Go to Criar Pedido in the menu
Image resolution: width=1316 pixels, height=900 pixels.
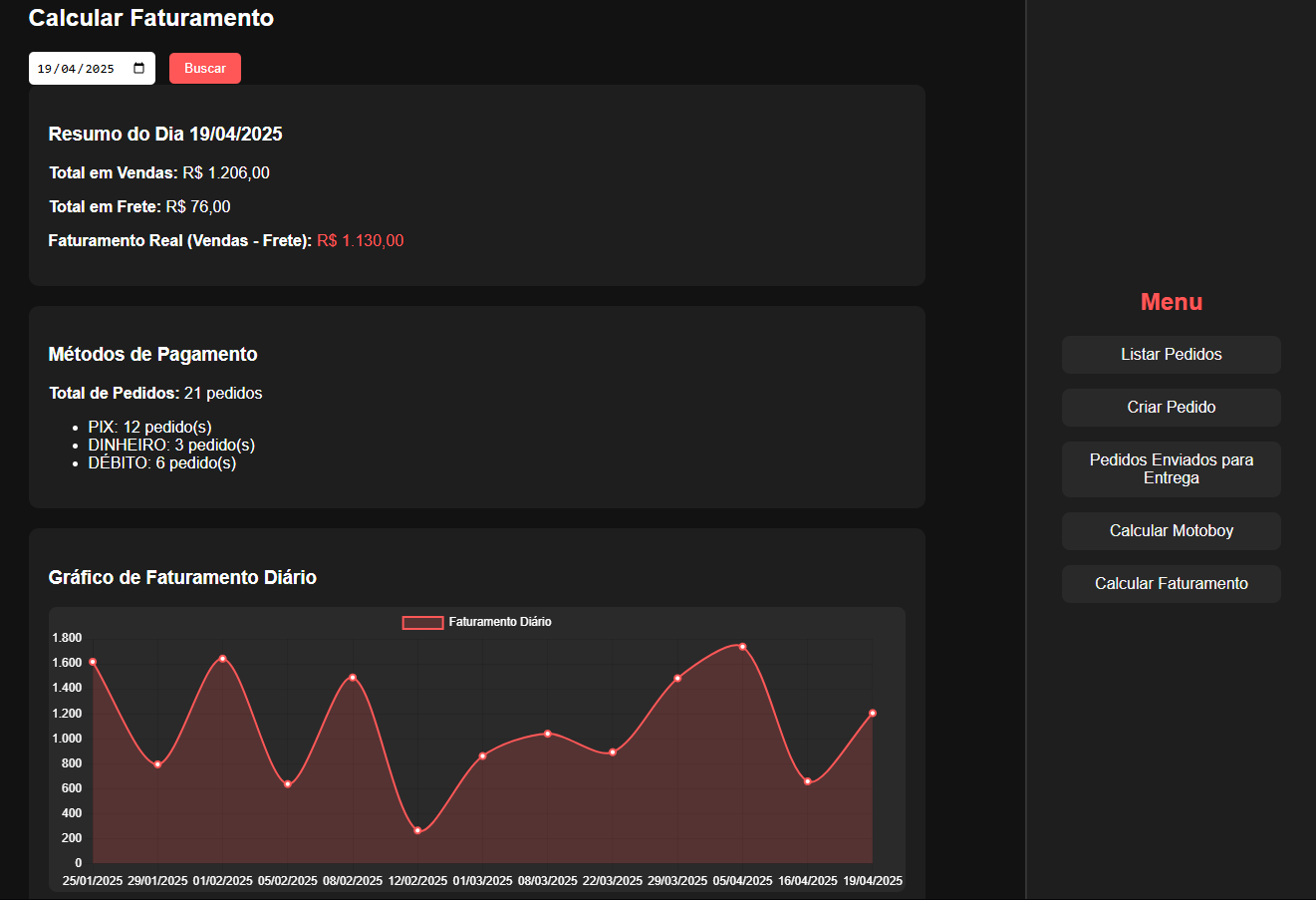pyautogui.click(x=1171, y=408)
